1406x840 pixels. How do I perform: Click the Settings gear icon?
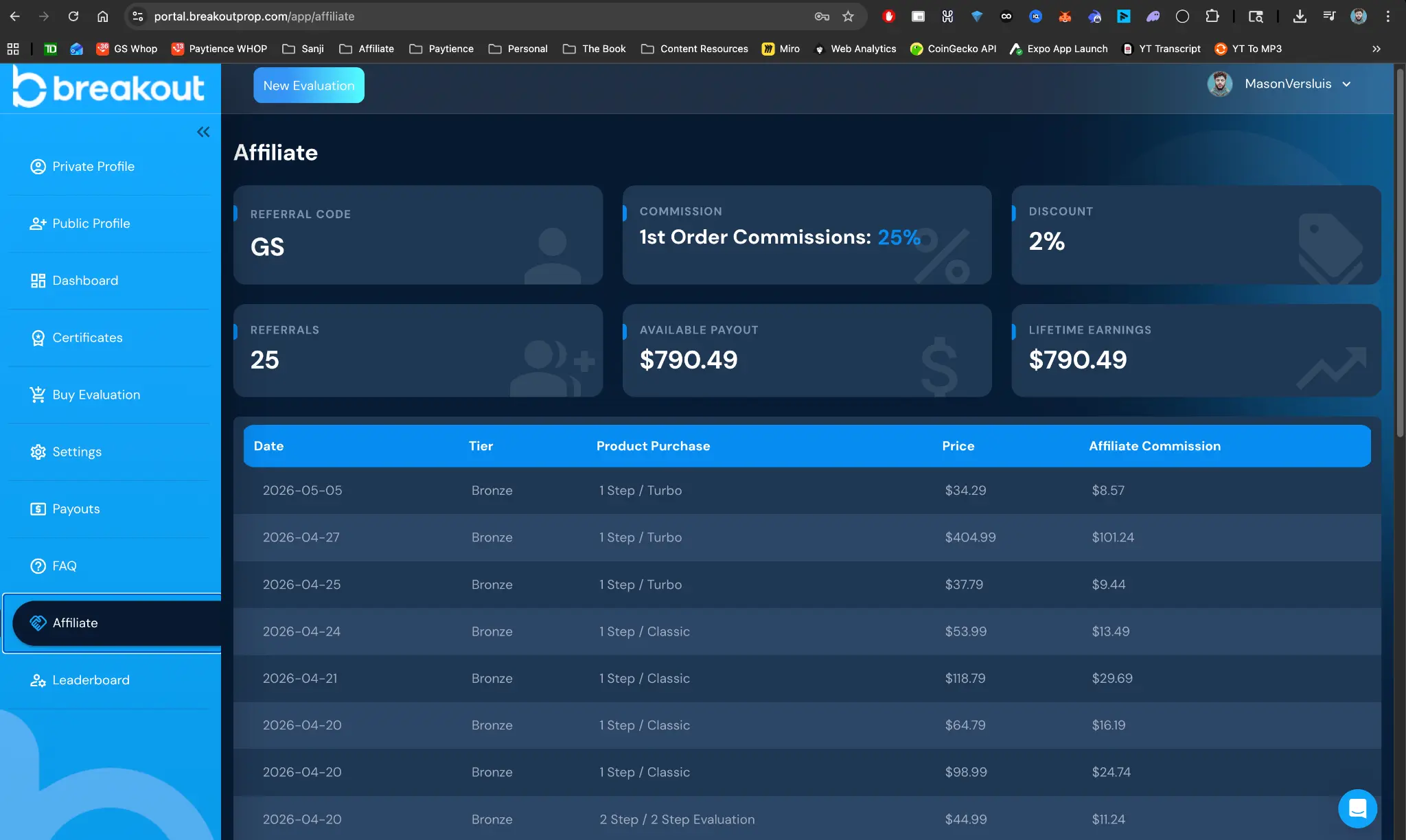point(38,452)
